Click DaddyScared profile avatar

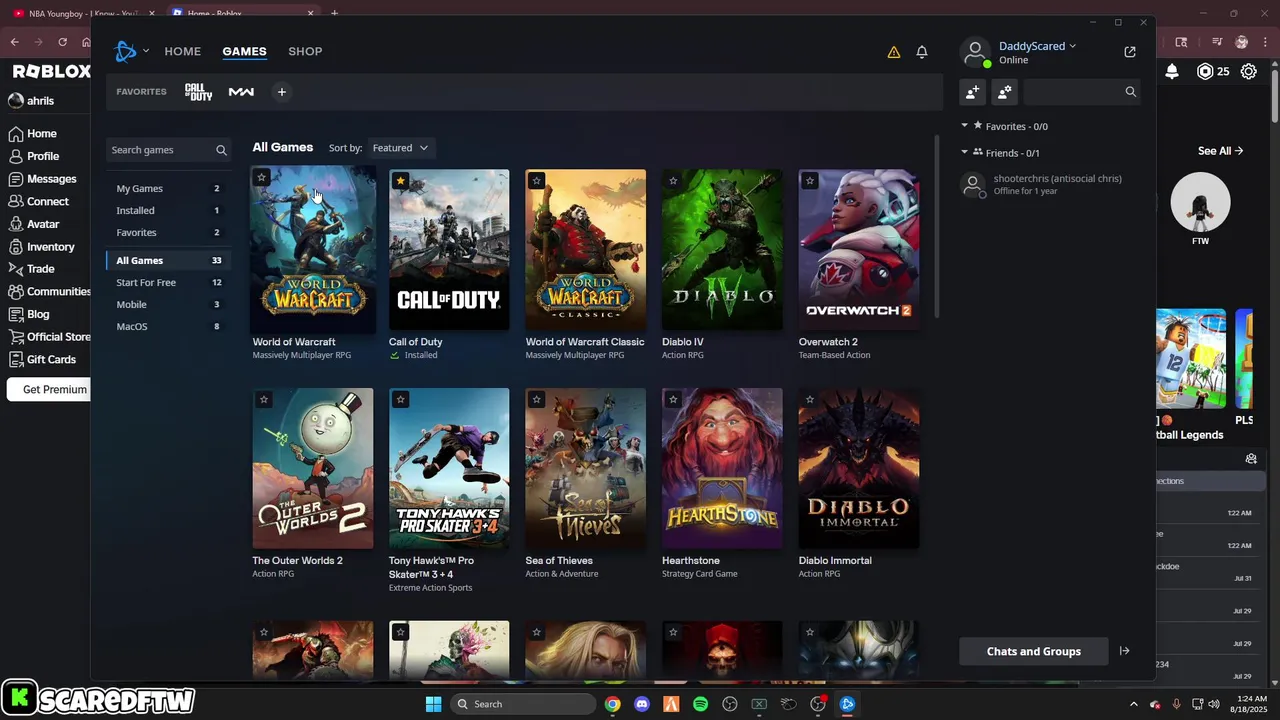click(975, 52)
